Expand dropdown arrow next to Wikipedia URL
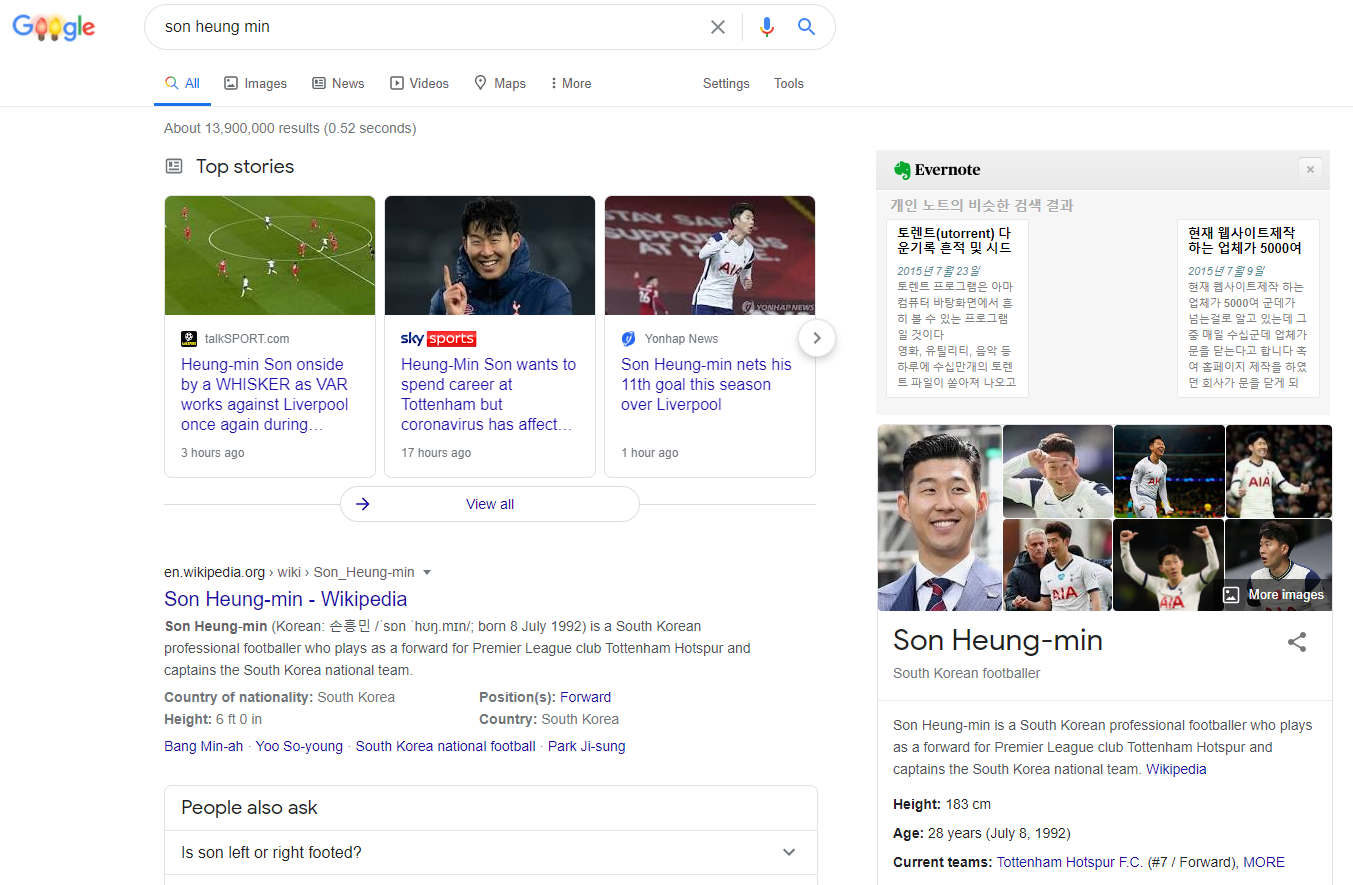This screenshot has width=1353, height=885. (x=427, y=573)
